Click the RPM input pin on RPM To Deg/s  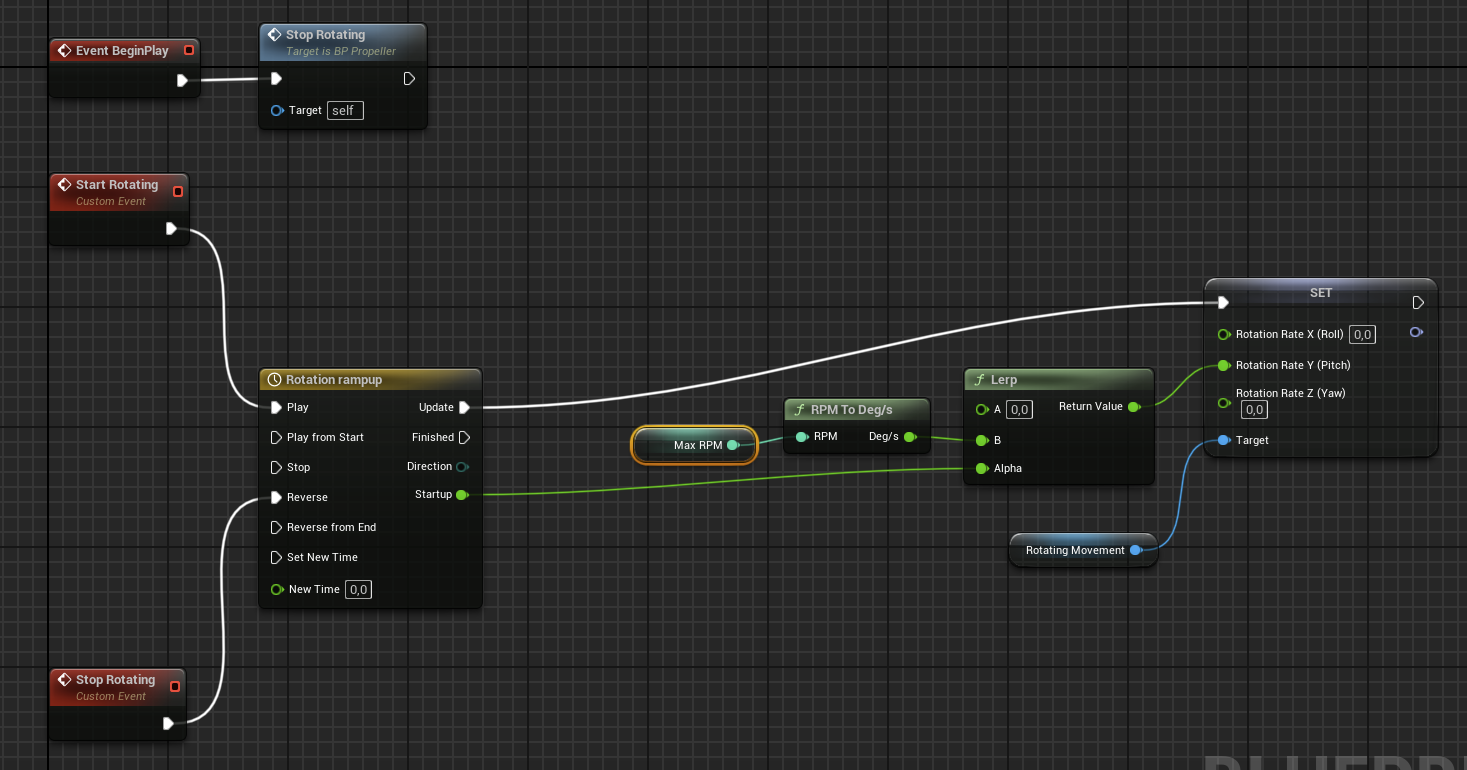[x=802, y=436]
